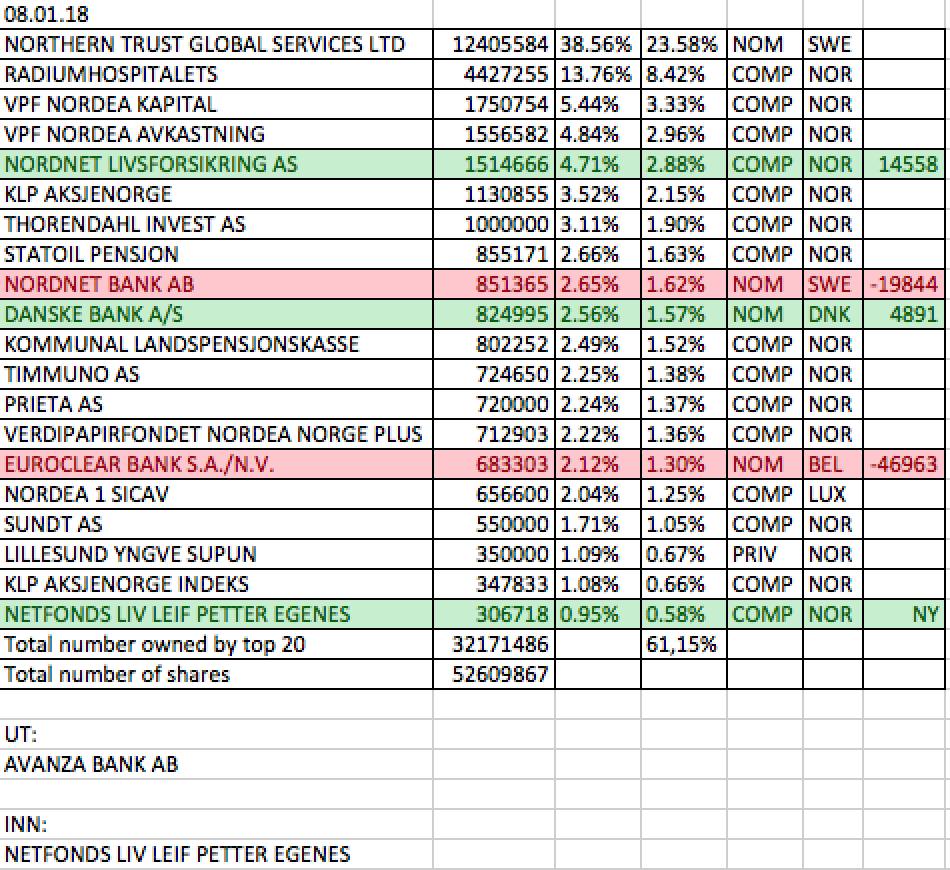This screenshot has height=870, width=950.
Task: Select the UT: label cell
Action: pos(216,734)
